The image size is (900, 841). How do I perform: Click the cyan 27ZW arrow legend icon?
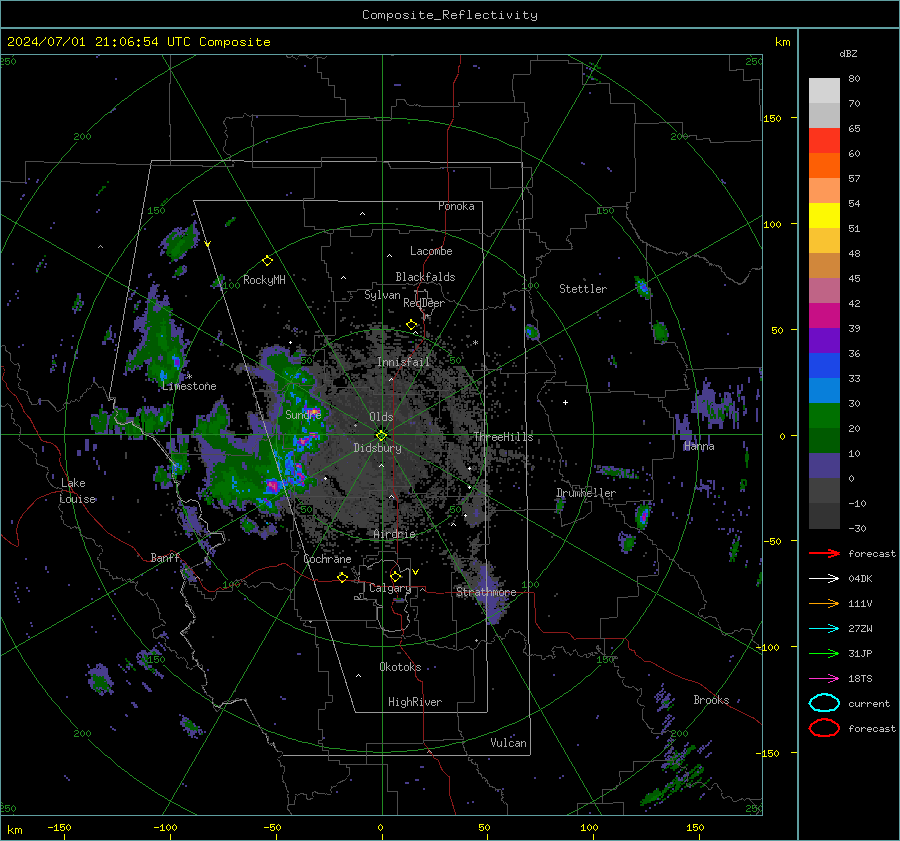tap(824, 629)
